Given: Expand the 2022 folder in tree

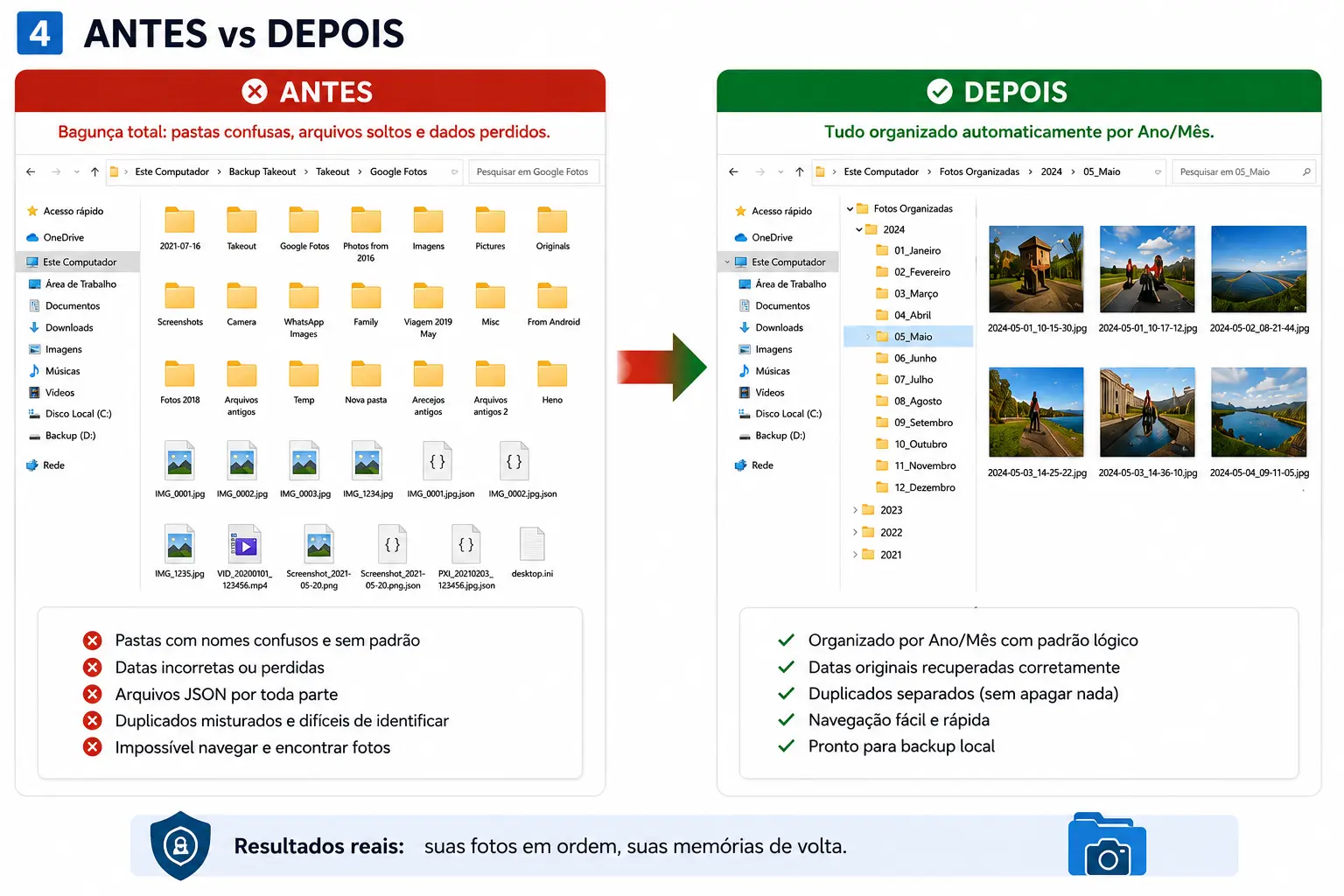Looking at the screenshot, I should pyautogui.click(x=855, y=532).
